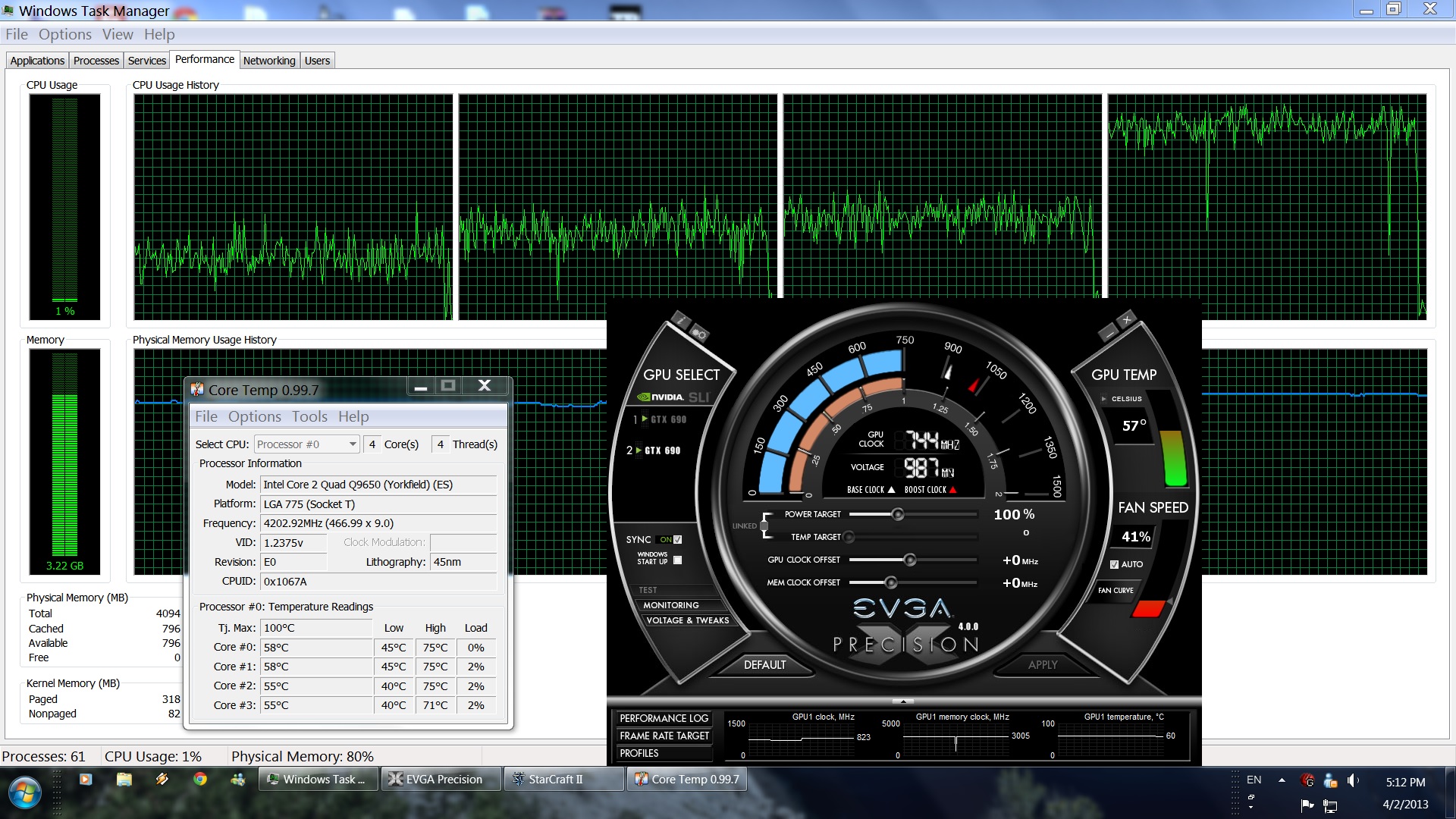1456x819 pixels.
Task: Select GPU 2 GTX 690 arrow
Action: [639, 450]
